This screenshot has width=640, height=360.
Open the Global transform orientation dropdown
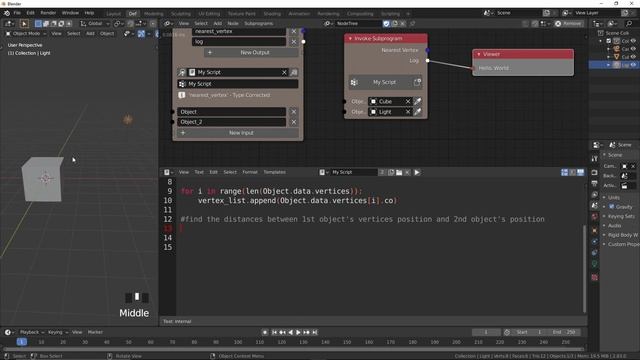(95, 24)
